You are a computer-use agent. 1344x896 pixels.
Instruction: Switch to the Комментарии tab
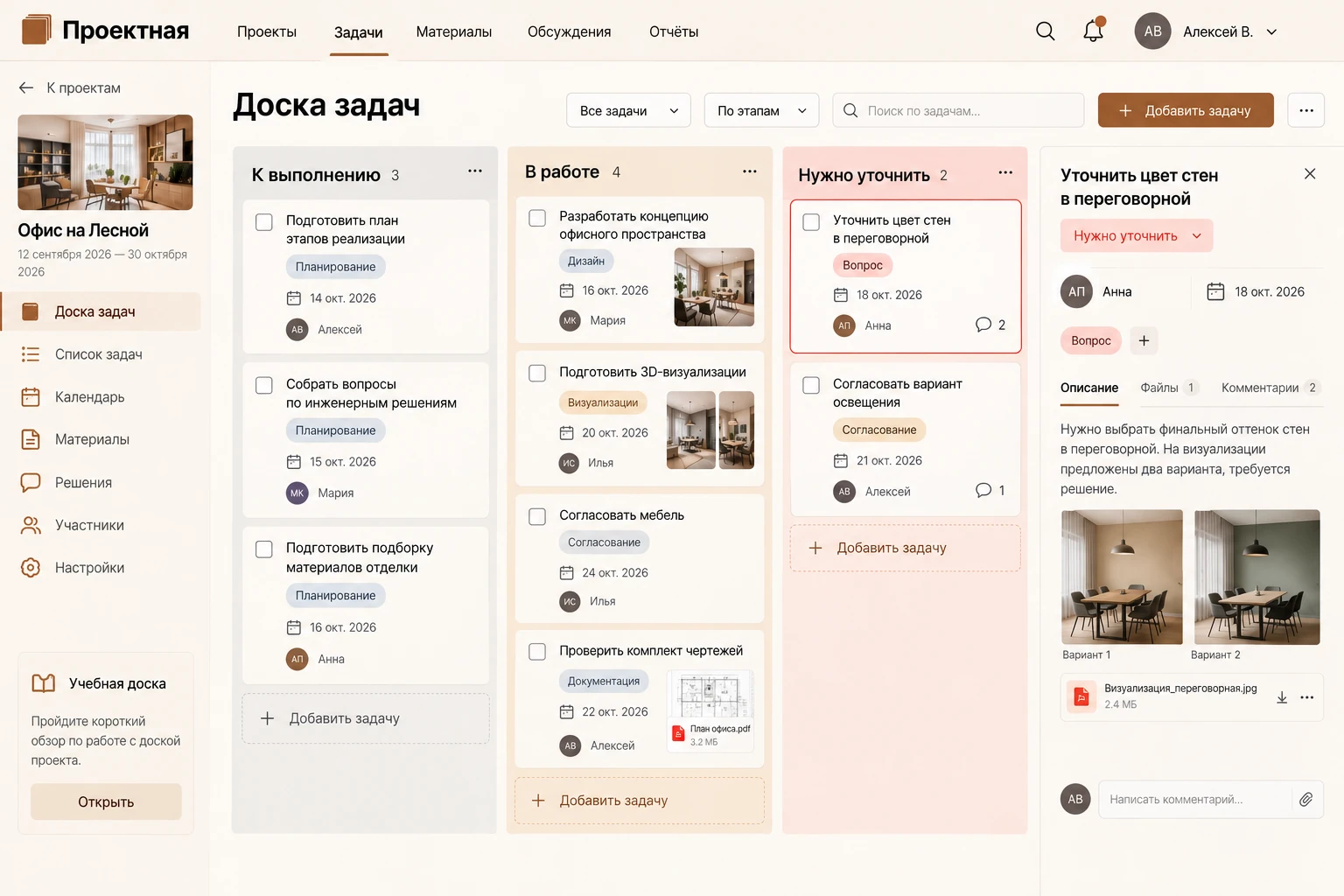click(x=1270, y=388)
